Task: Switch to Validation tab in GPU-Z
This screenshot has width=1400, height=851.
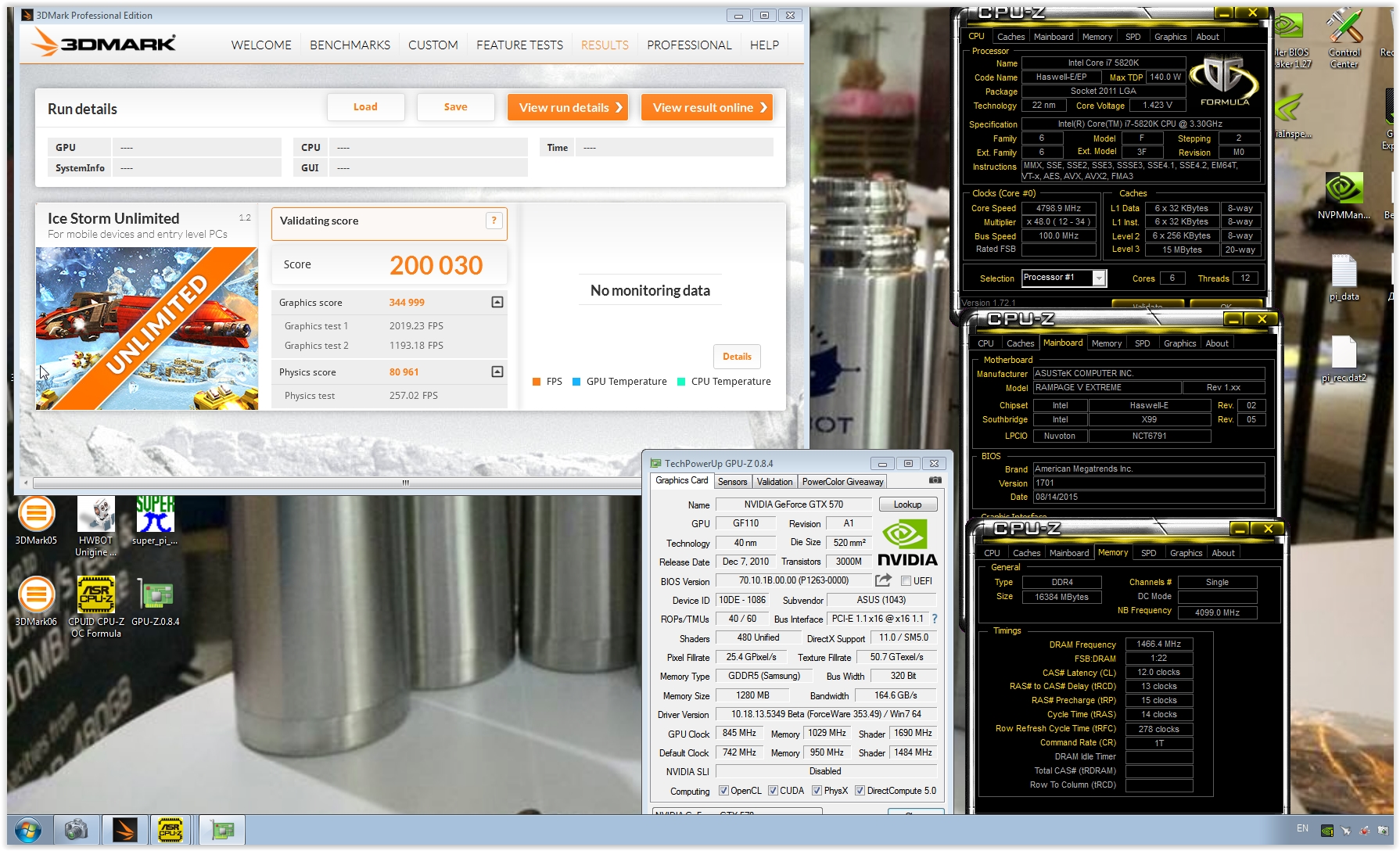Action: point(774,482)
